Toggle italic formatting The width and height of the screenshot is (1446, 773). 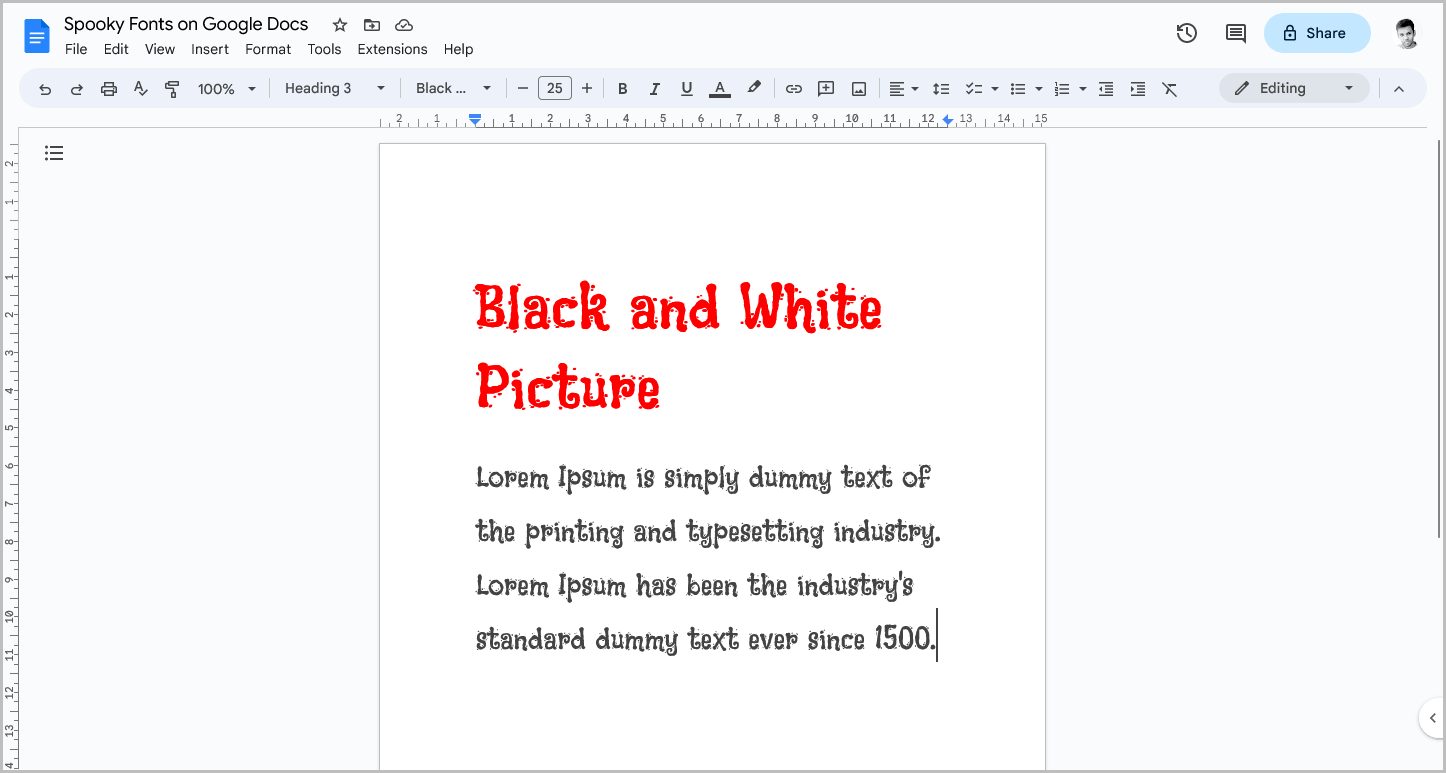tap(654, 88)
